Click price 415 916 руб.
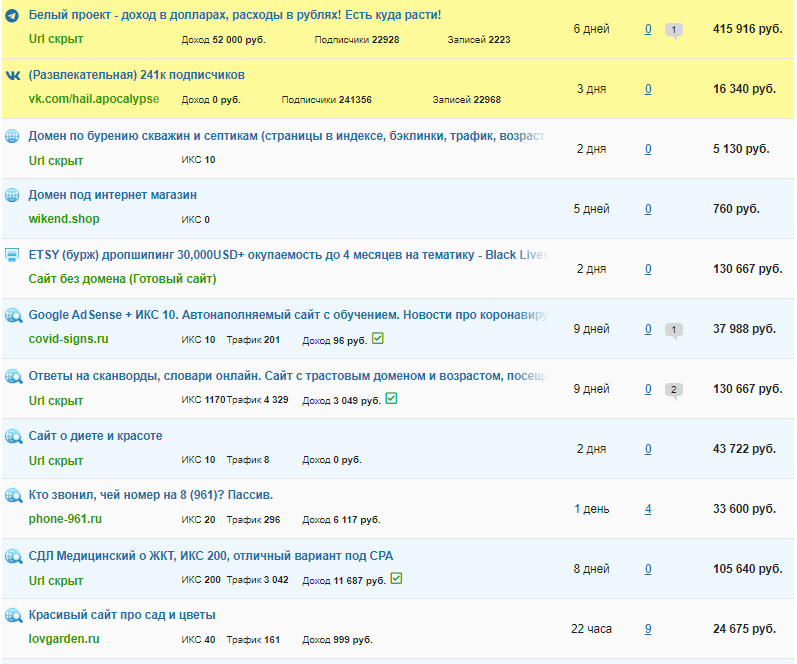Viewport: 797px width, 664px height. [748, 29]
